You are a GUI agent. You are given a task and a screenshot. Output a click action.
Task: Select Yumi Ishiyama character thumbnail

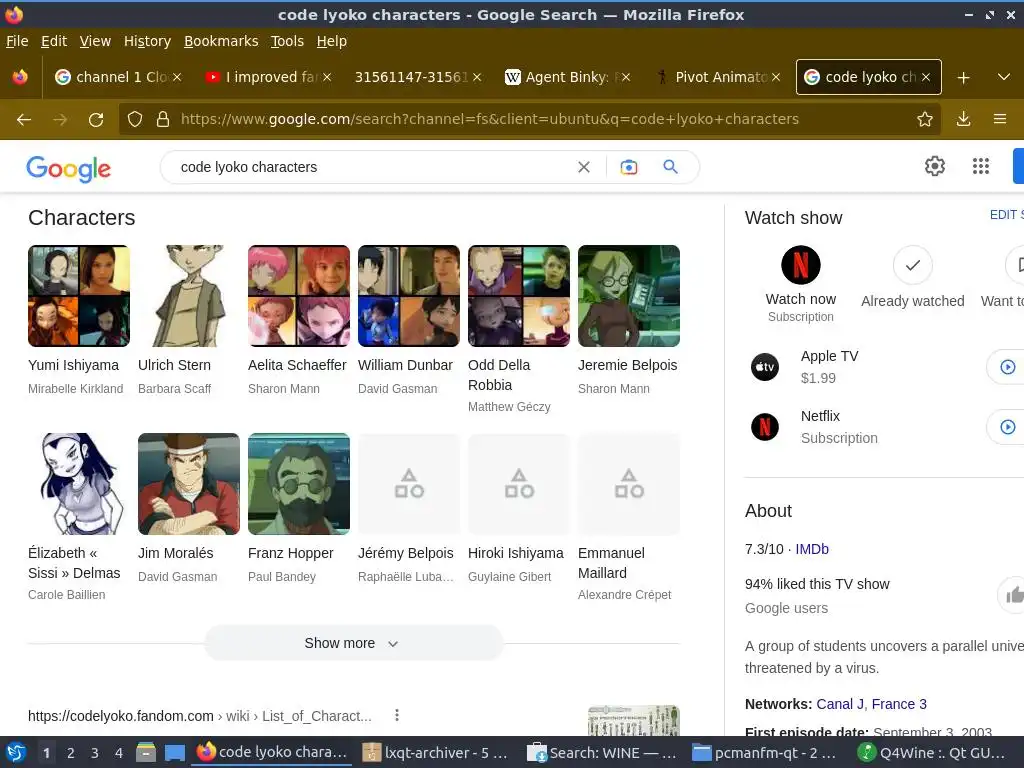[x=79, y=296]
